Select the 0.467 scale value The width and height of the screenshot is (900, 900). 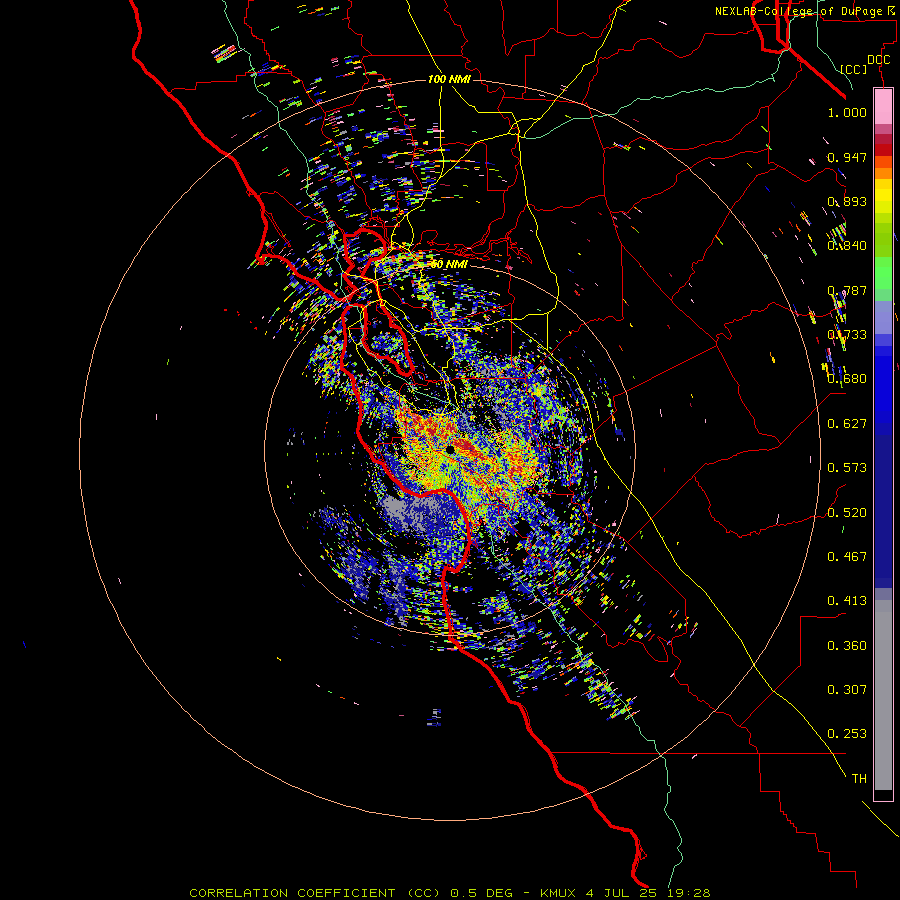click(x=847, y=556)
